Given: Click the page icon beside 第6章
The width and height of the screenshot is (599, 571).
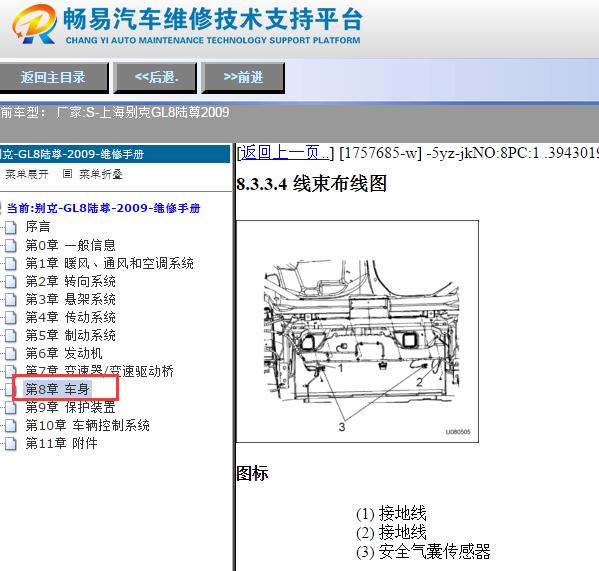Looking at the screenshot, I should tap(11, 353).
